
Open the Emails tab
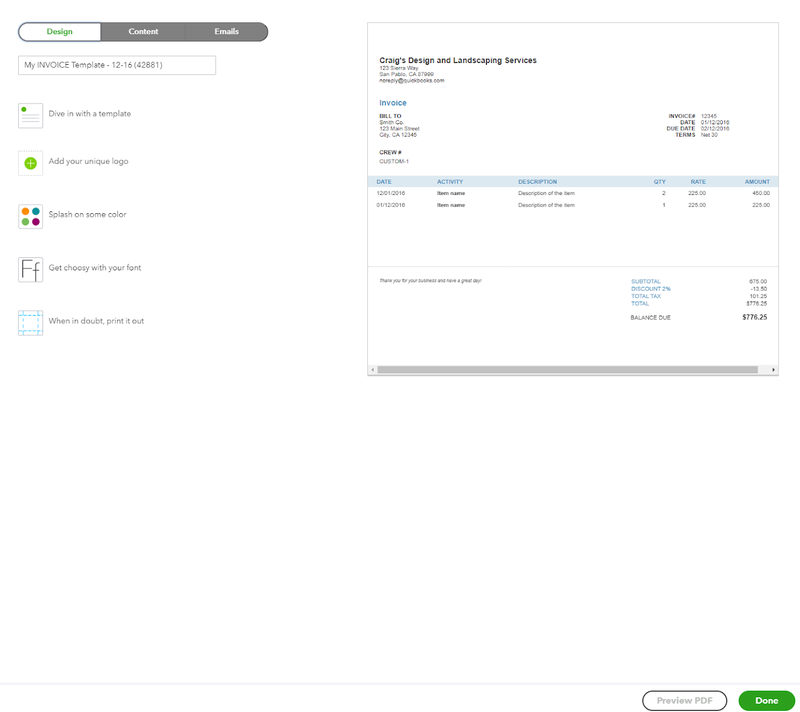[226, 32]
